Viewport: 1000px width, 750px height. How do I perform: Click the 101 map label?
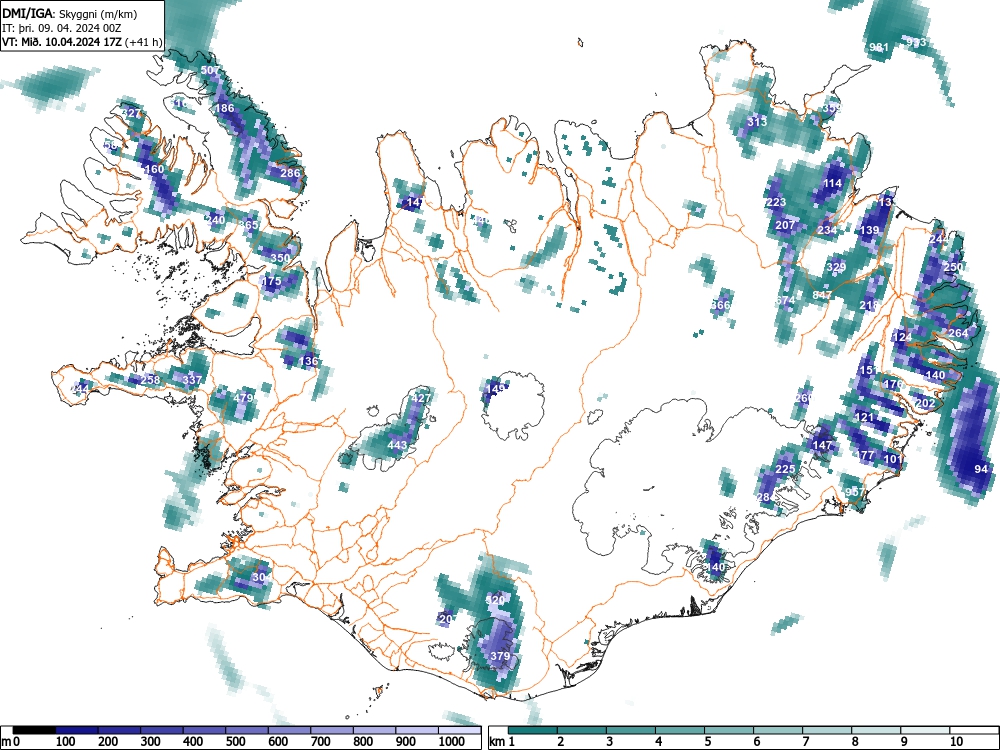893,459
